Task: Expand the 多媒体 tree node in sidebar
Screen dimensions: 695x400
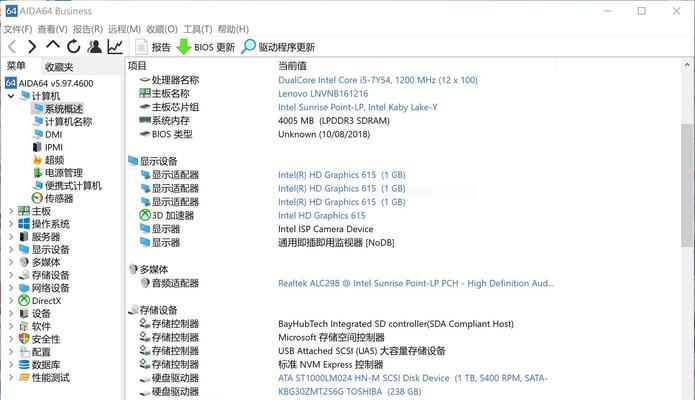Action: click(x=11, y=263)
